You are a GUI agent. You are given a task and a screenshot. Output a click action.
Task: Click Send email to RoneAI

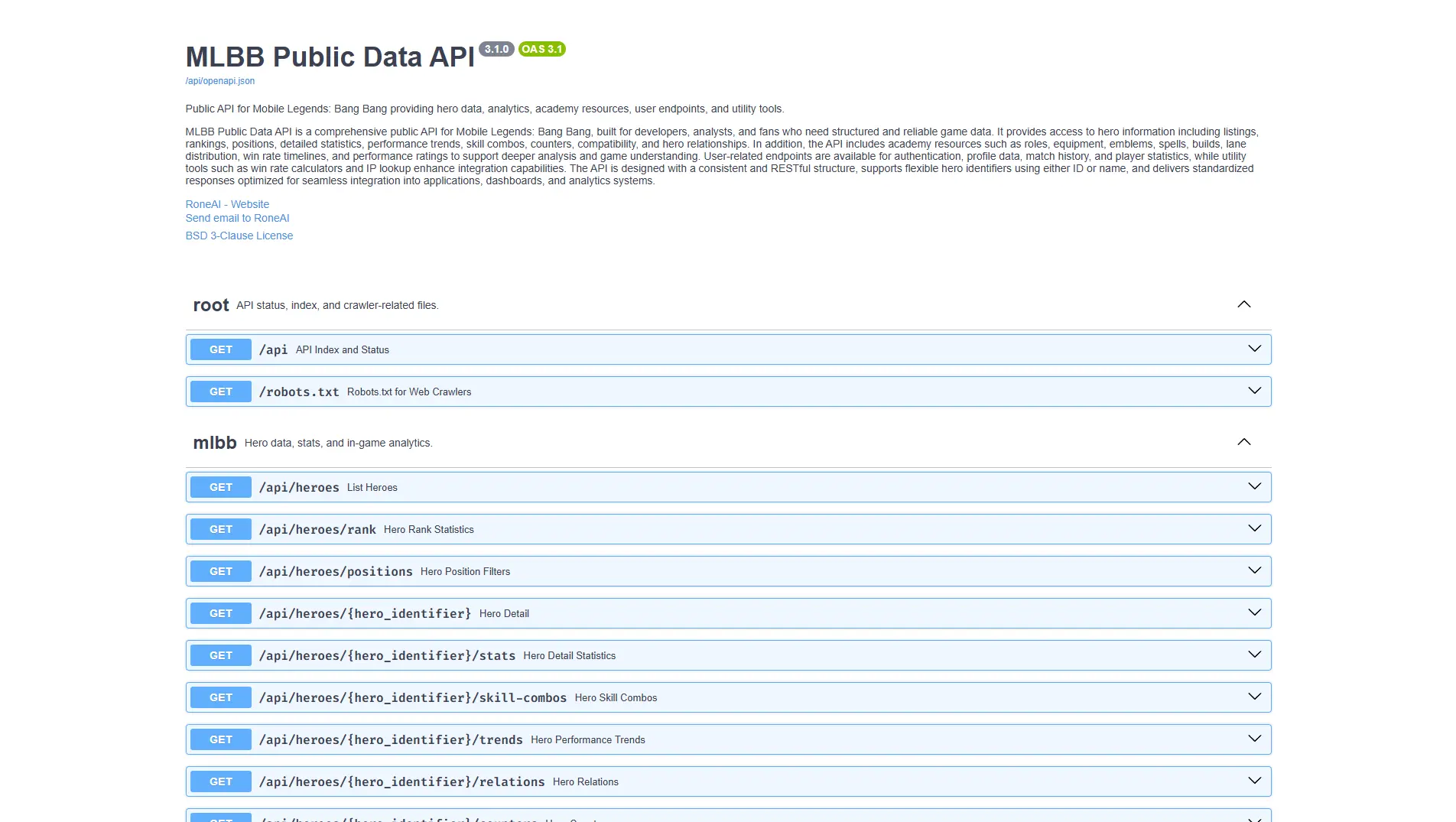click(x=237, y=218)
